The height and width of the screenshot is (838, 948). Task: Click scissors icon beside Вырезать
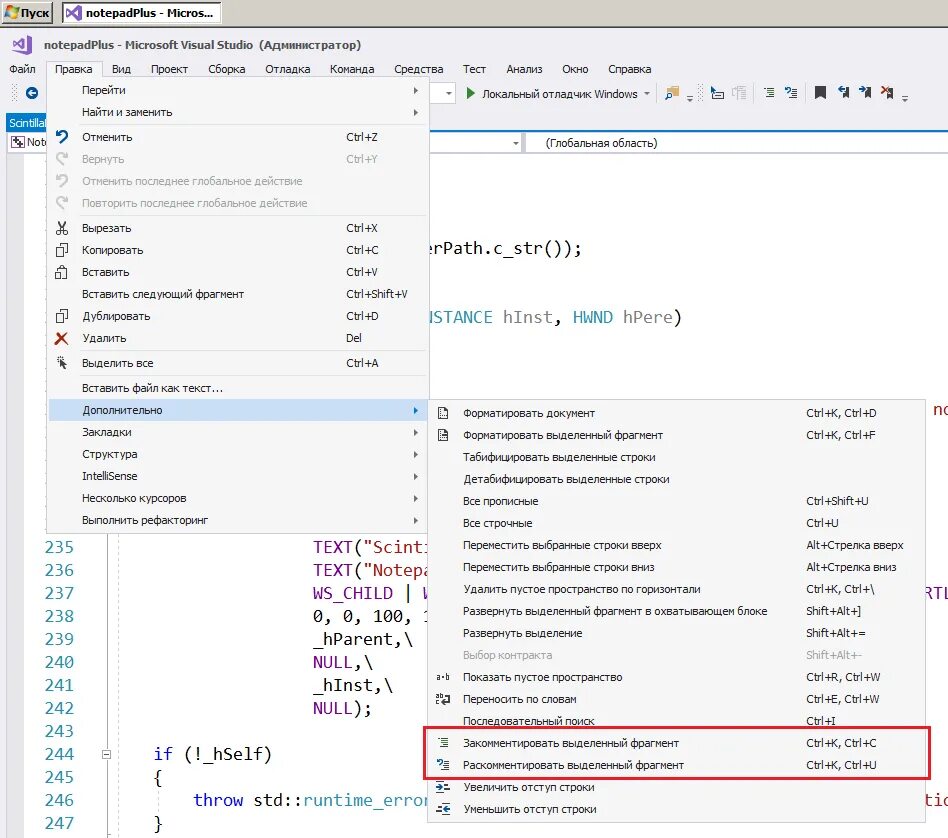pos(62,228)
